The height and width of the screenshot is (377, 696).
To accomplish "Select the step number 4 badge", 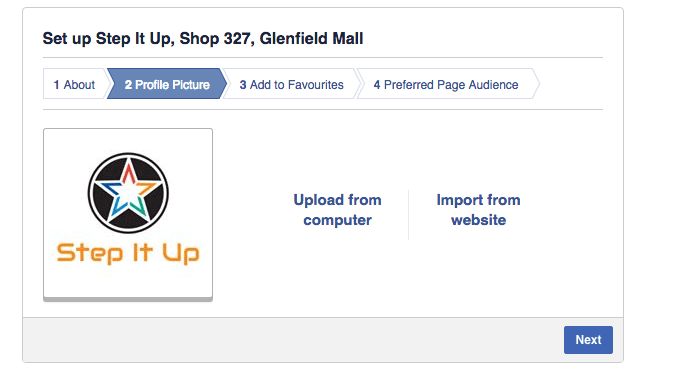I will 377,84.
